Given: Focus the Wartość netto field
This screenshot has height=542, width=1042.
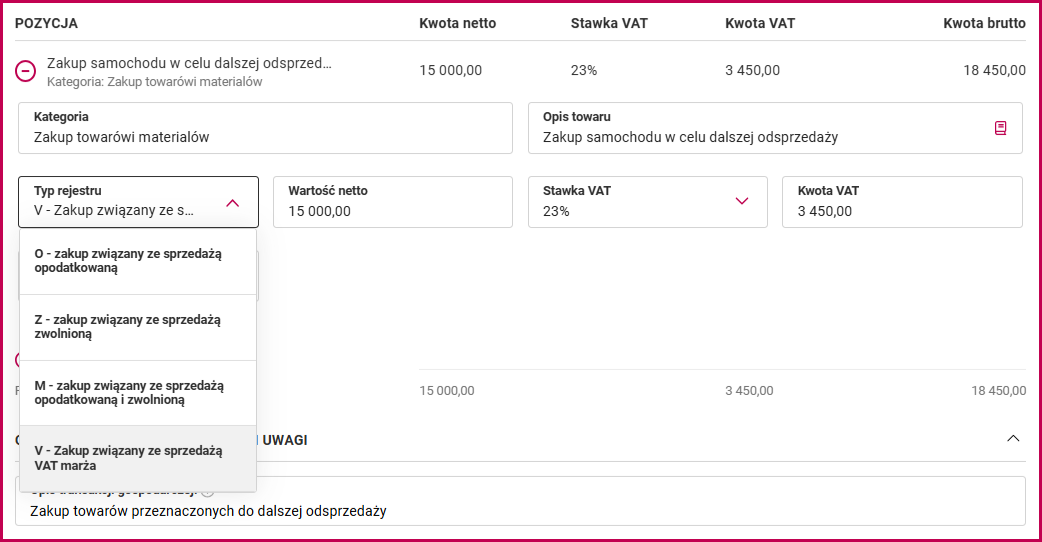Looking at the screenshot, I should [393, 202].
